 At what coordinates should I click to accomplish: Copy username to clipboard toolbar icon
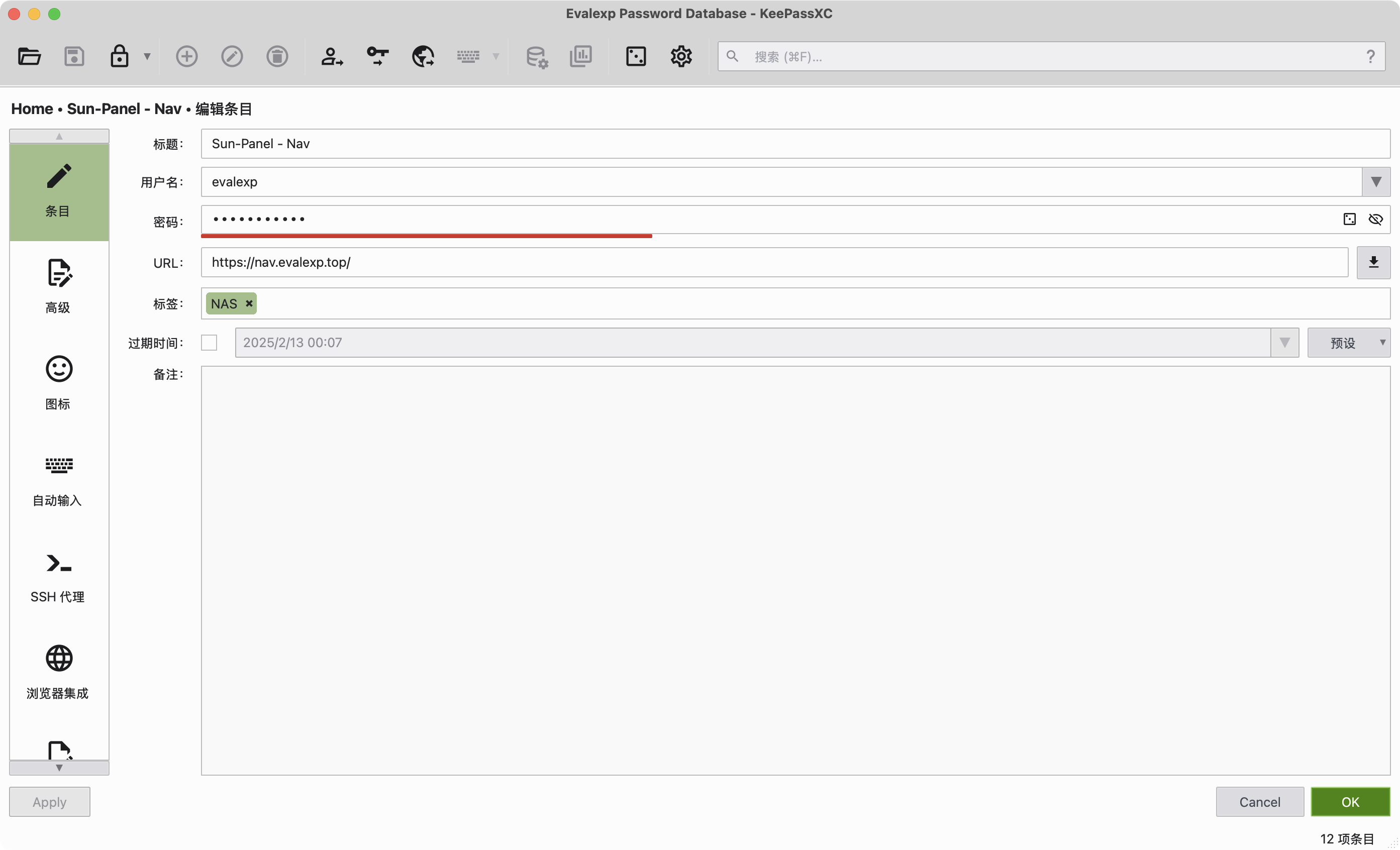click(332, 56)
